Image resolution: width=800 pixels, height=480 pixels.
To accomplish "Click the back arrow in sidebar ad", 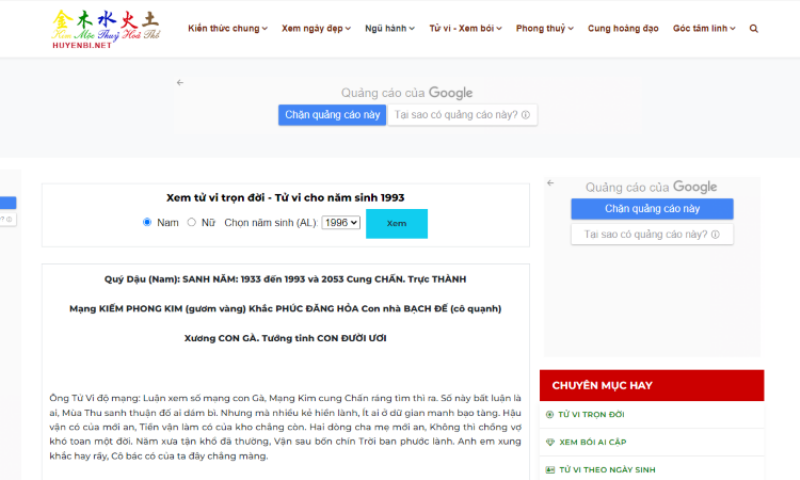I will [551, 184].
